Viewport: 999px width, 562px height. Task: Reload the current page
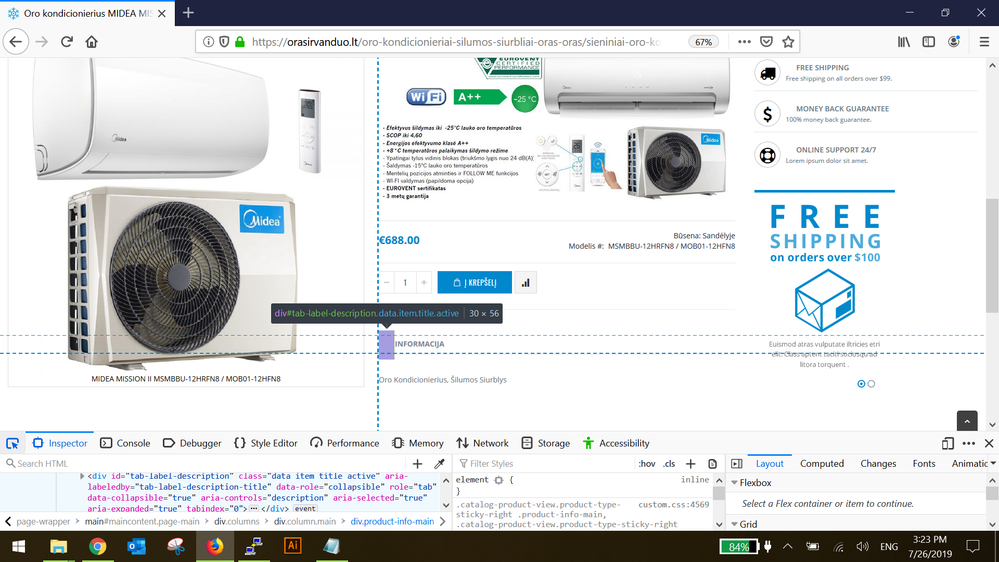[67, 42]
